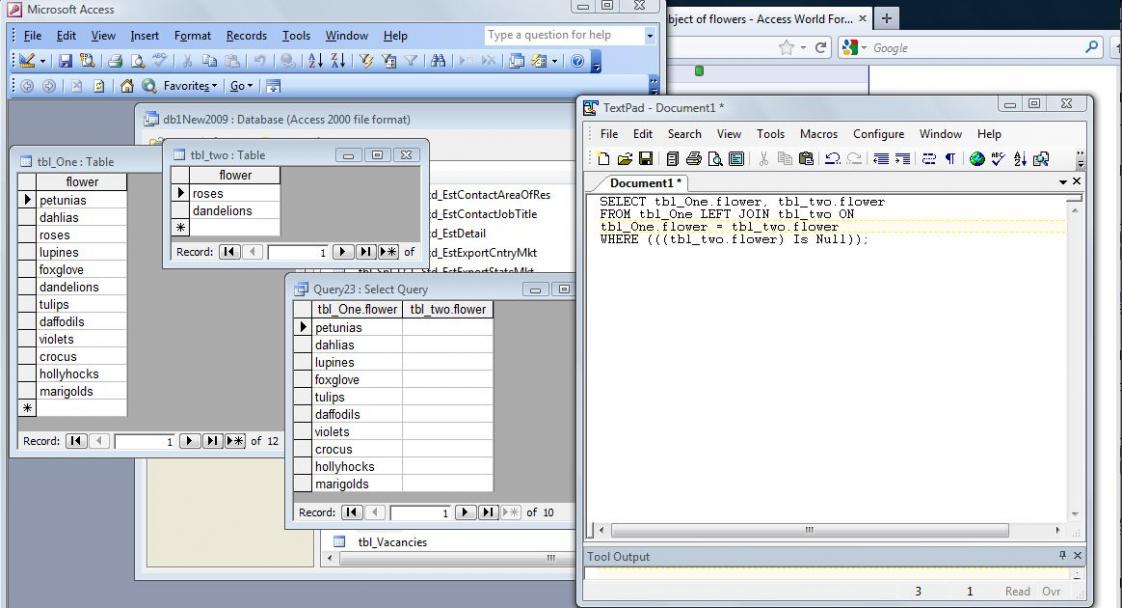Click record number field in Query23
Viewport: 1122px width, 608px height.
point(421,512)
